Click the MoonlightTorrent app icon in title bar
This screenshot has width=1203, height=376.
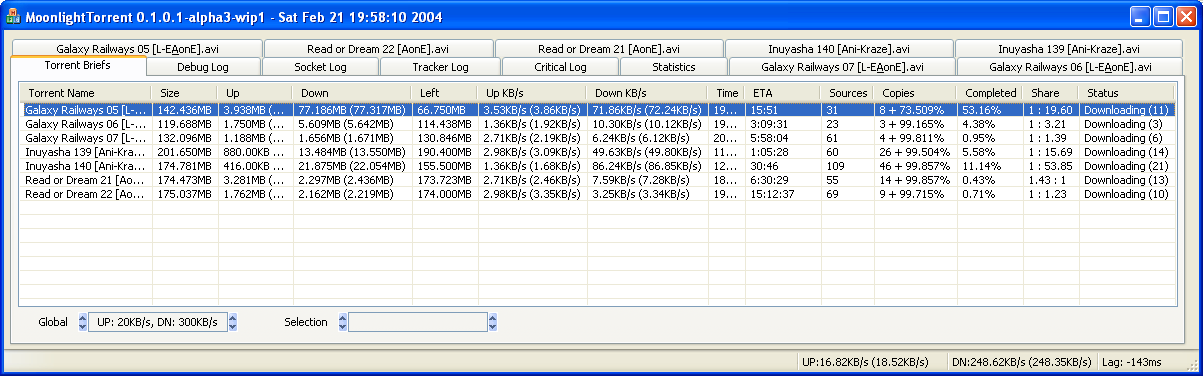coord(14,16)
